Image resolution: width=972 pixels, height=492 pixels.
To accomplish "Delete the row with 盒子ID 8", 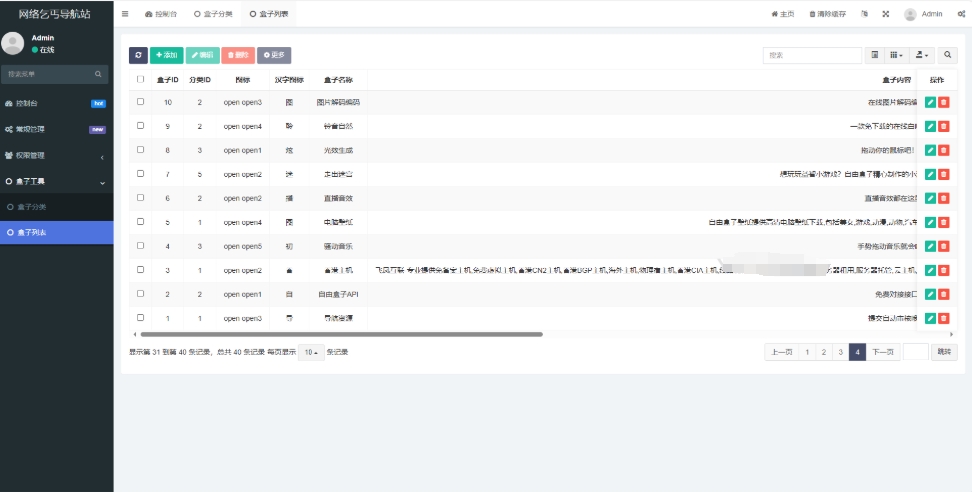I will point(943,151).
